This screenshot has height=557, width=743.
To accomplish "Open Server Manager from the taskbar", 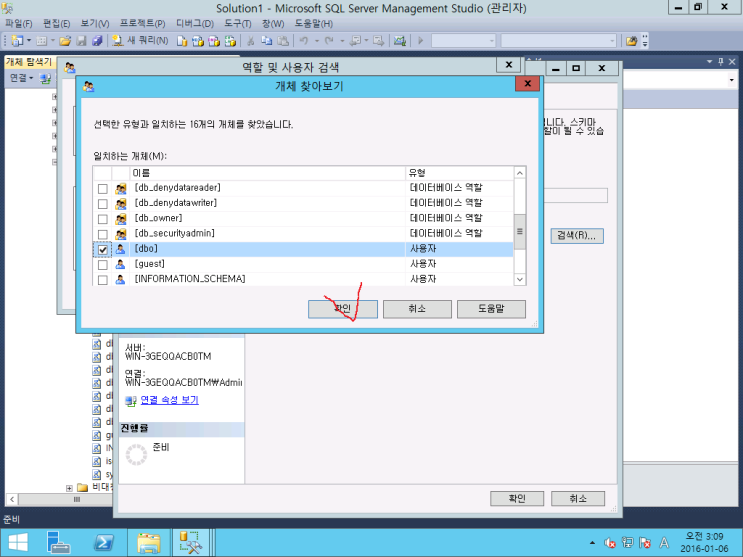I will tap(58, 542).
